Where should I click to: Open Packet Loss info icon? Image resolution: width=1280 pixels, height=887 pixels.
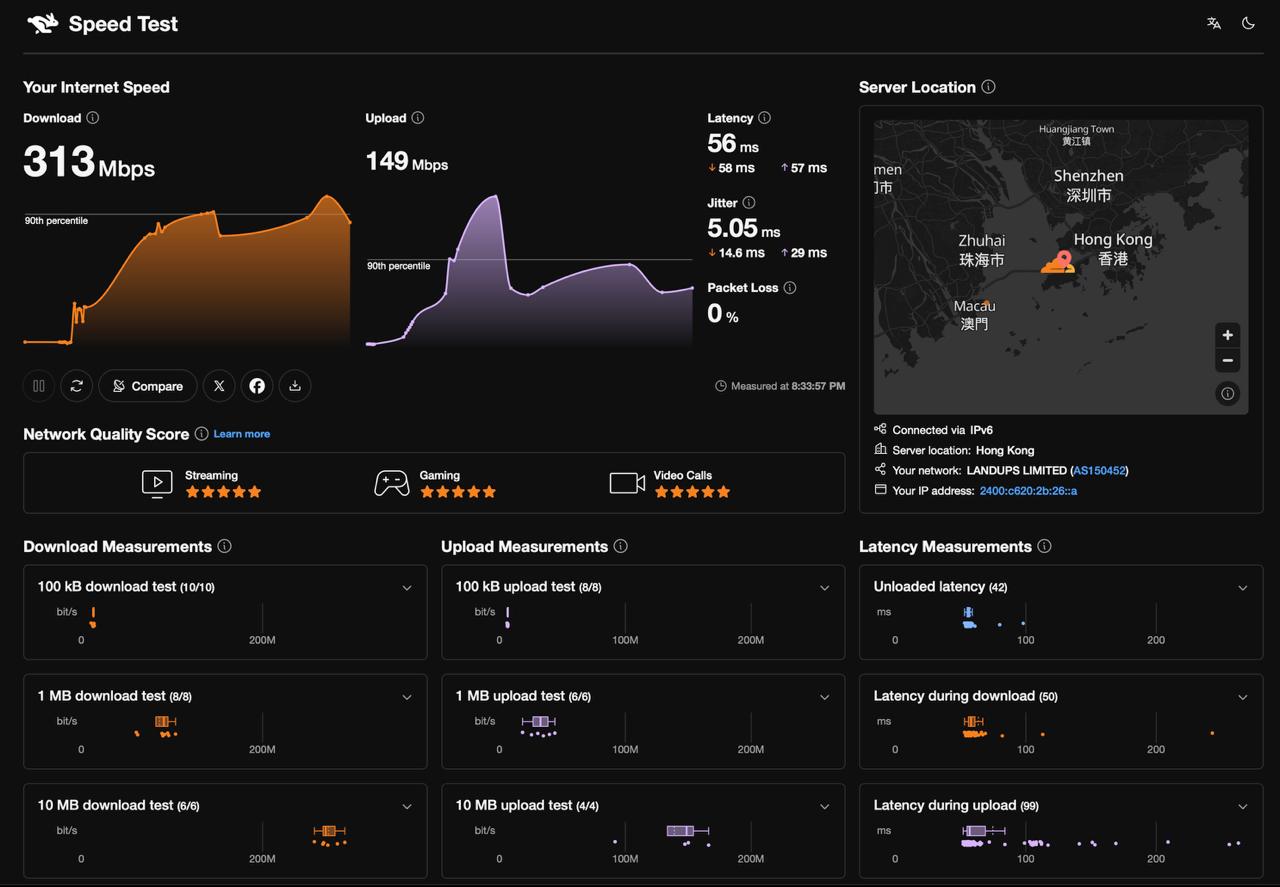(x=790, y=288)
